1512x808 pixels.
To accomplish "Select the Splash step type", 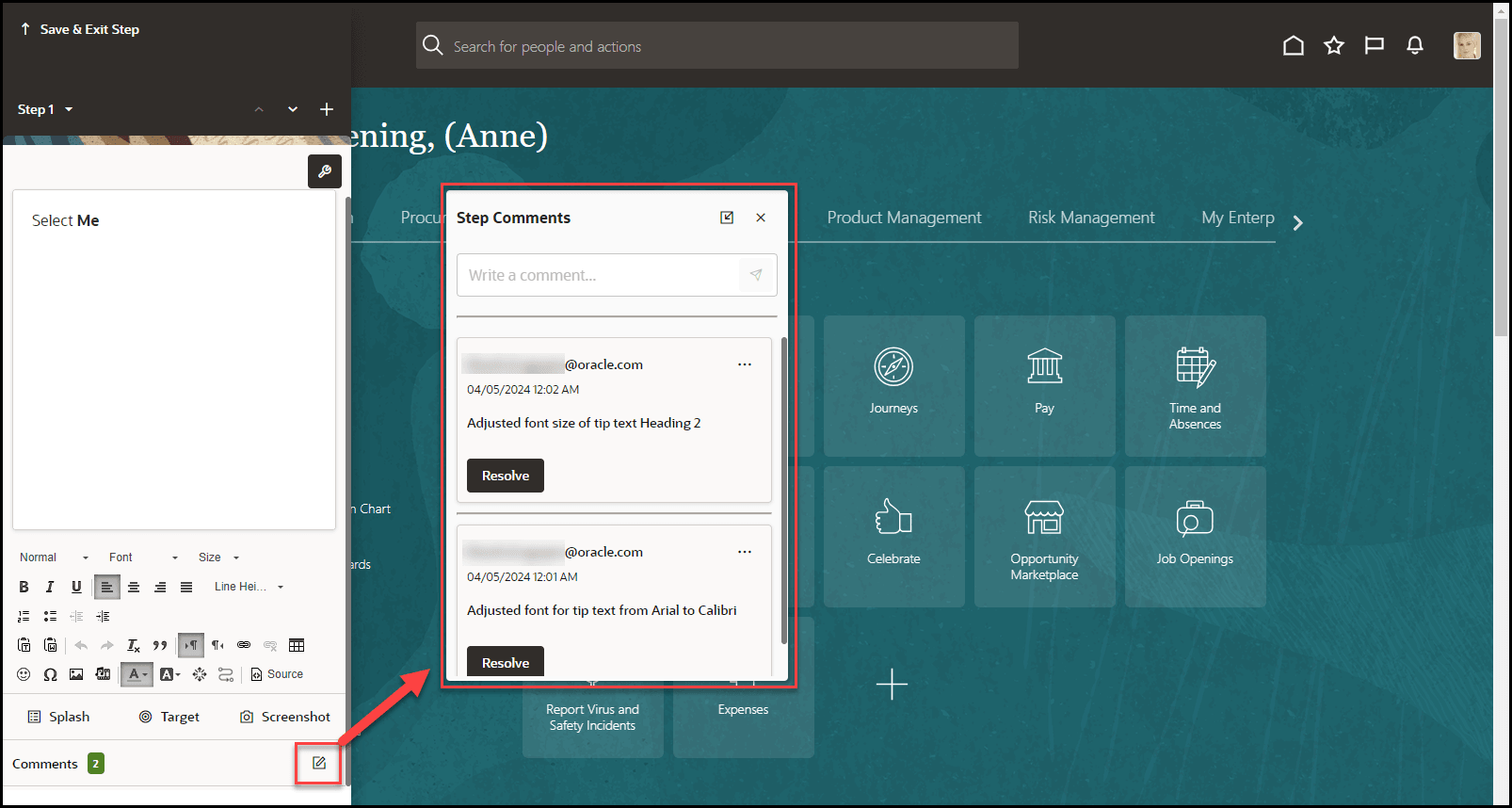I will pos(58,717).
